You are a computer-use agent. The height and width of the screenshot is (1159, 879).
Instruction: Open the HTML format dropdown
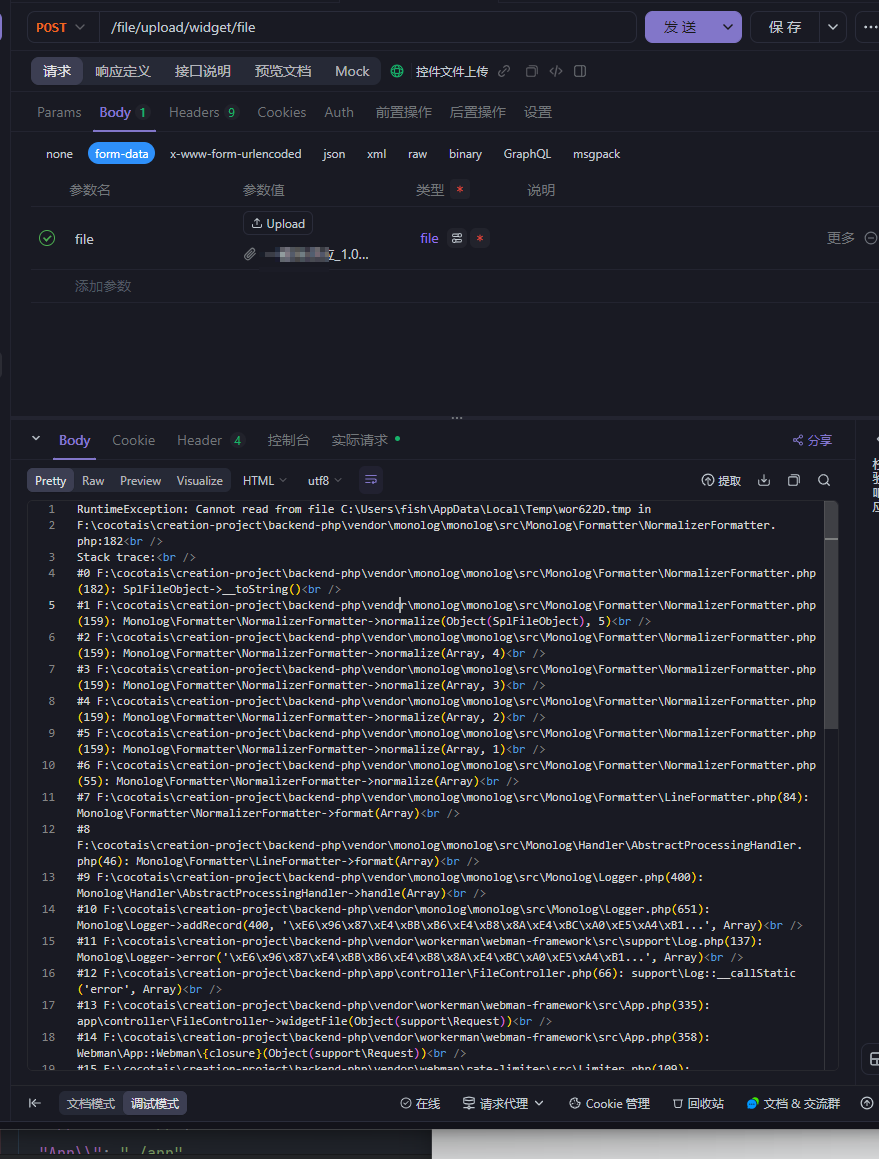pyautogui.click(x=265, y=480)
